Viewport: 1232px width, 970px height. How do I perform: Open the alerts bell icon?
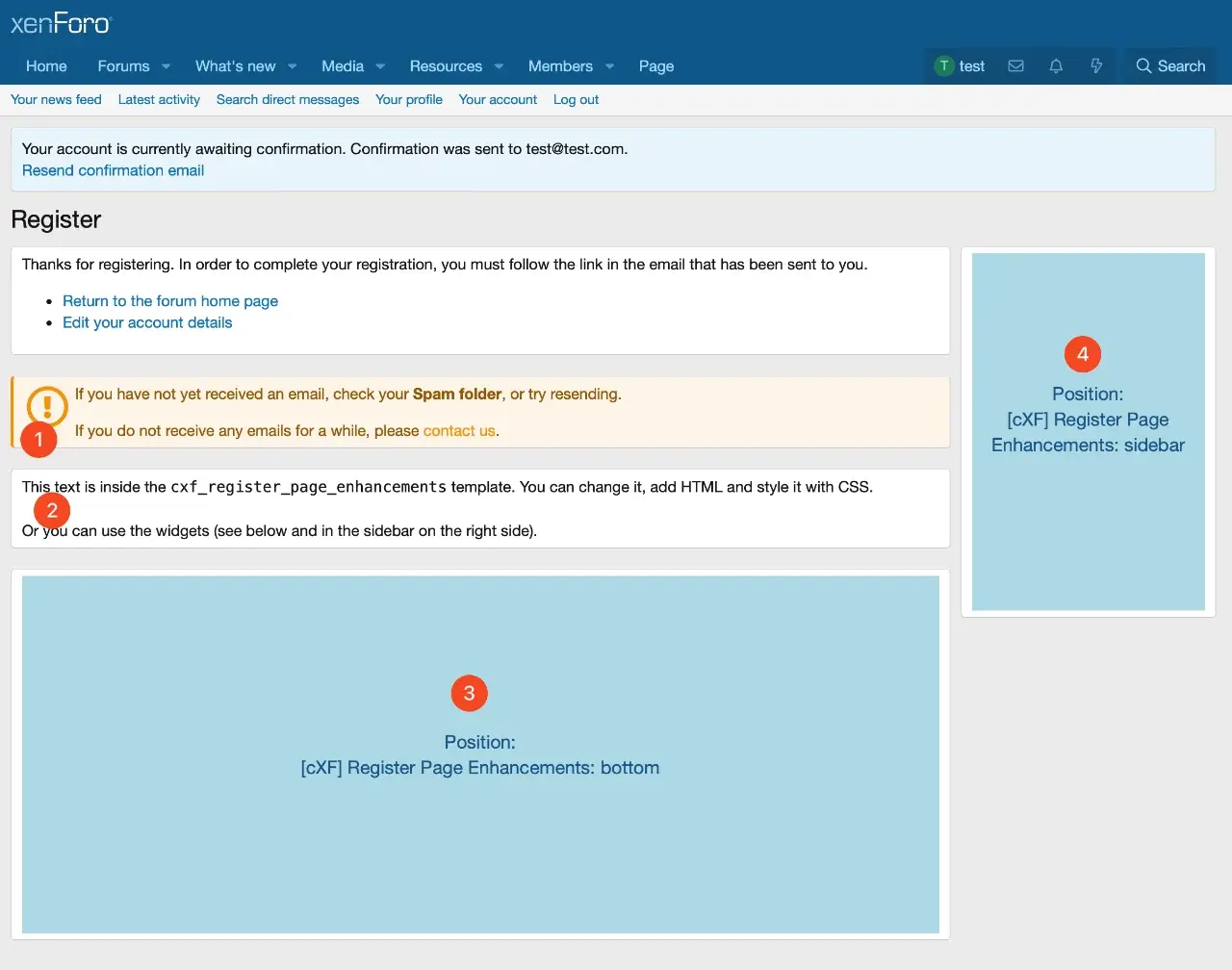(1056, 65)
